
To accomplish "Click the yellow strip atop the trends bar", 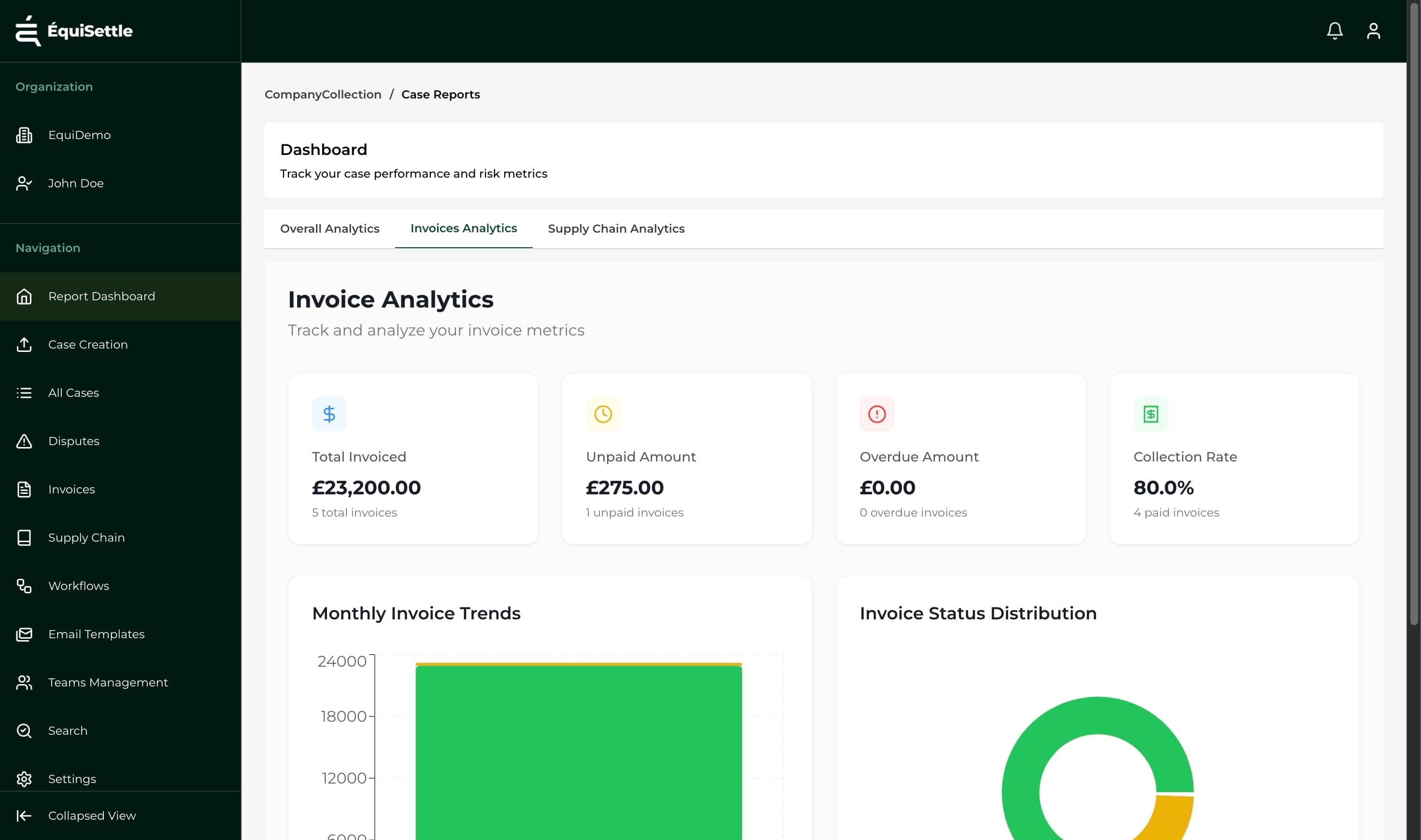I will (x=578, y=665).
